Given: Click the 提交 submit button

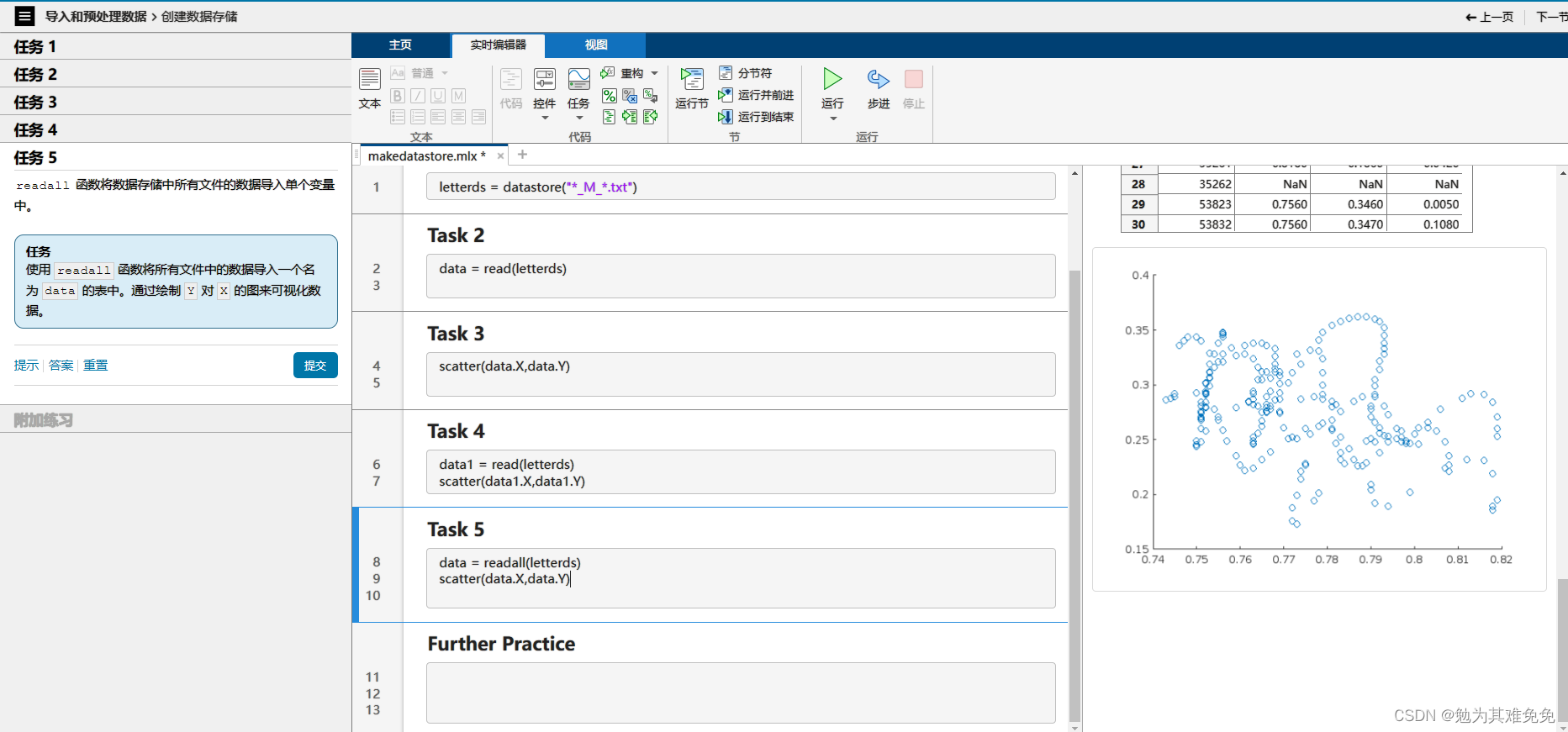Looking at the screenshot, I should point(315,366).
